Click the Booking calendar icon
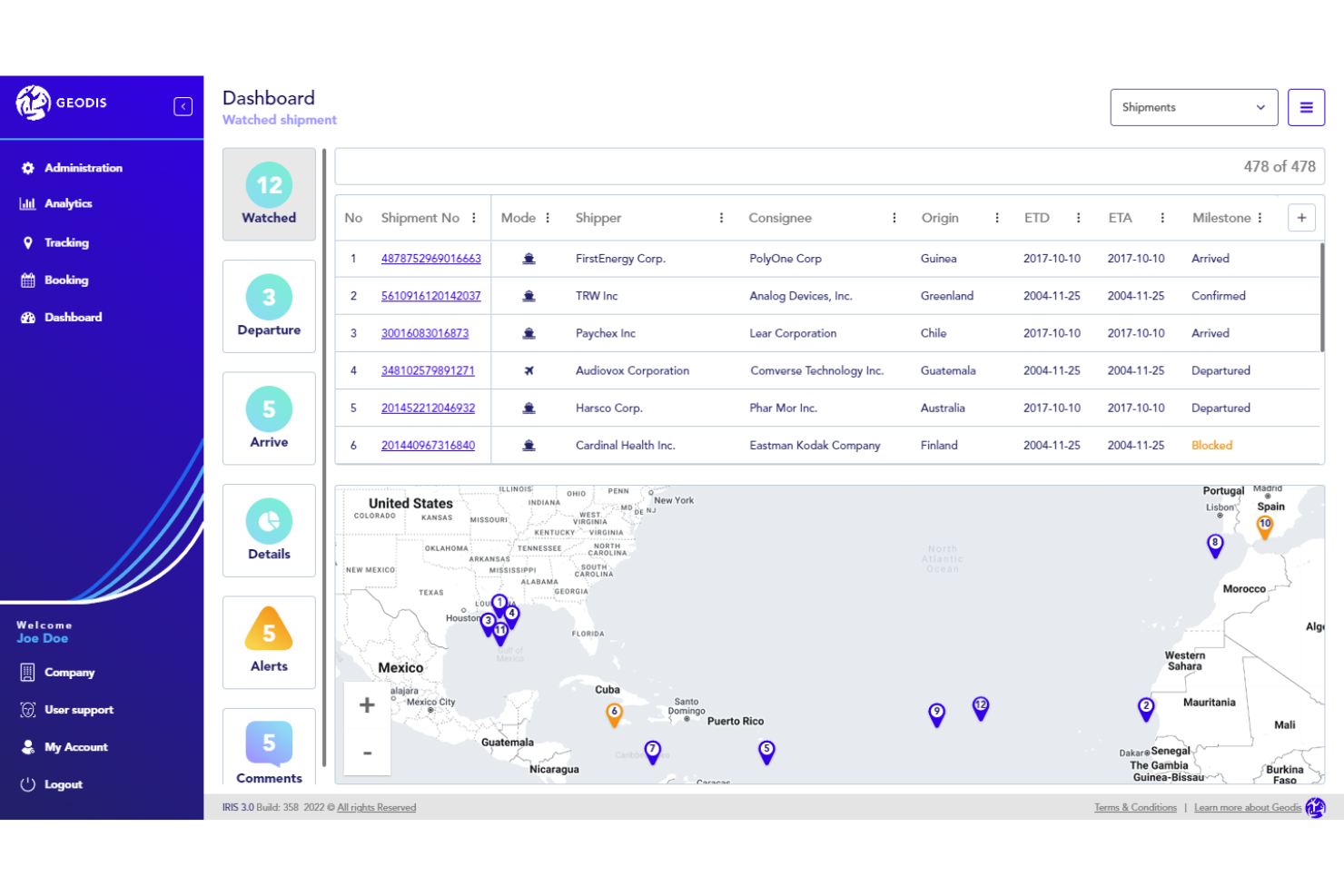This screenshot has width=1344, height=896. coord(28,280)
